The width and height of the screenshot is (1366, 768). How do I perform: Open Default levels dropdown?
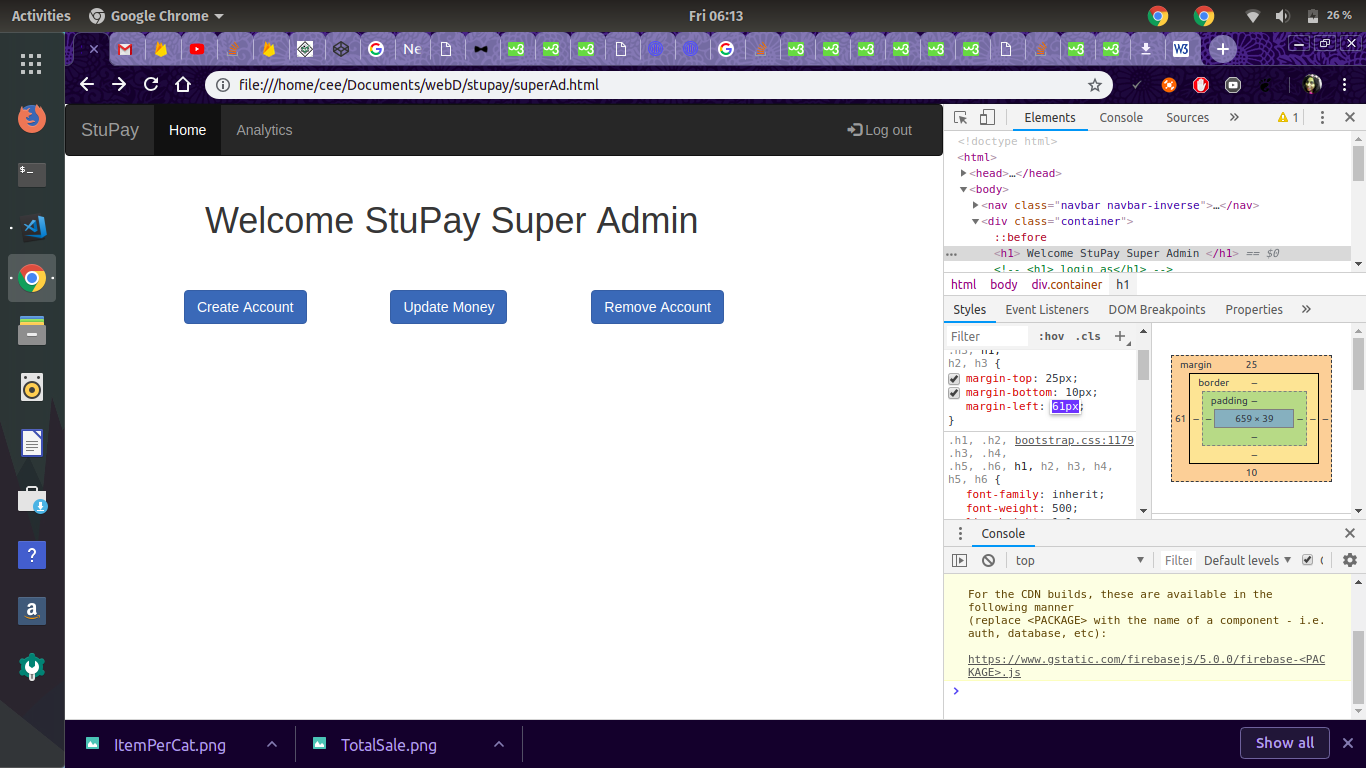1247,560
